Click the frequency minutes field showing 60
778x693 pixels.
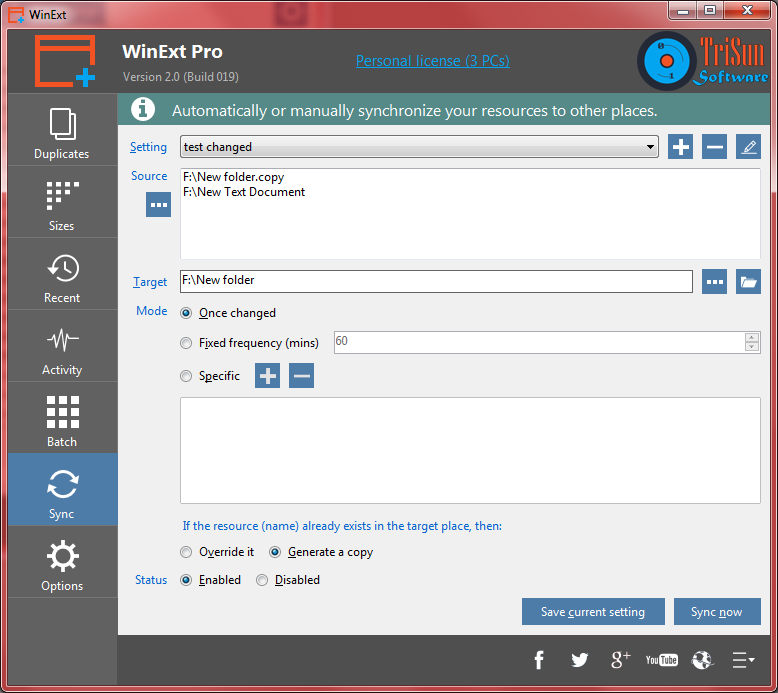[x=539, y=342]
